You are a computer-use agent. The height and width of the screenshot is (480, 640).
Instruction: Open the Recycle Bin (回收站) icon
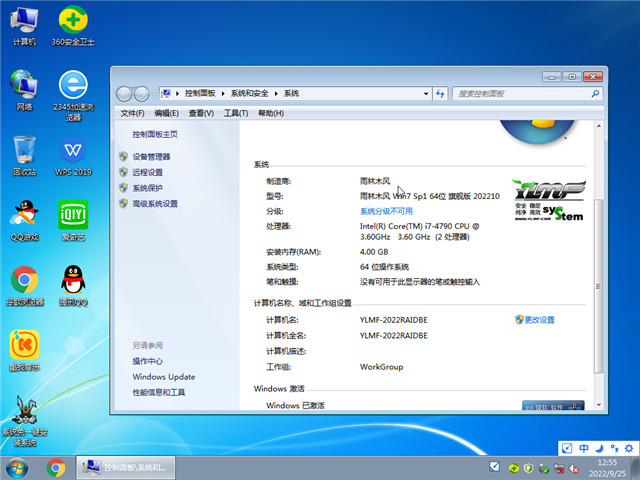click(x=24, y=151)
